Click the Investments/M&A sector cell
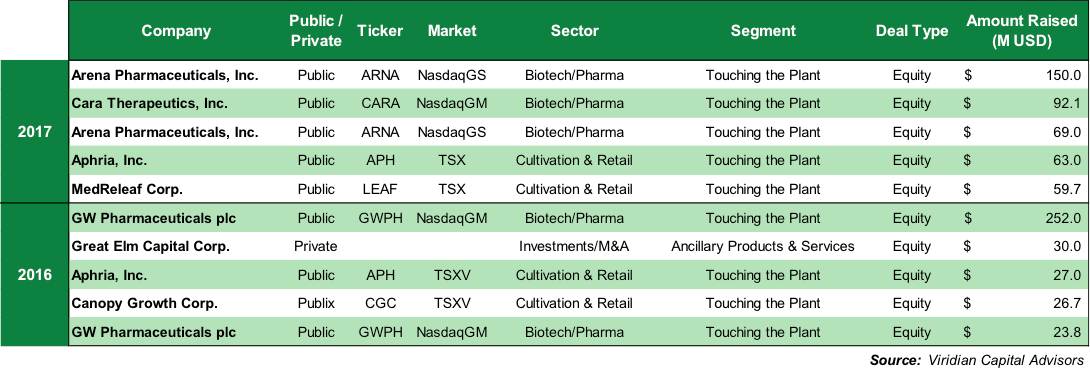The image size is (1090, 375). click(x=574, y=246)
